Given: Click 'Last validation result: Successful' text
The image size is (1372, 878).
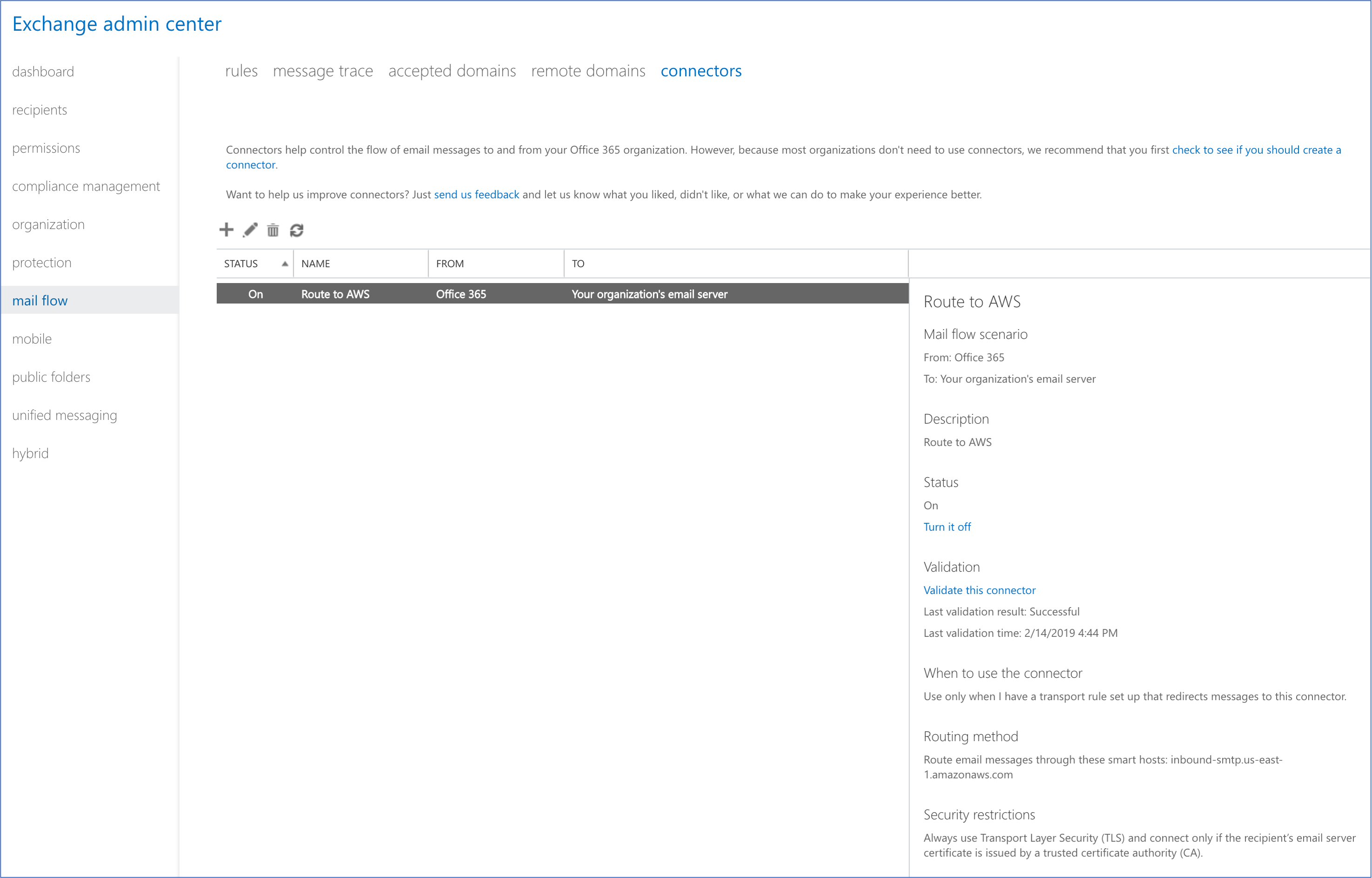Looking at the screenshot, I should coord(1002,612).
